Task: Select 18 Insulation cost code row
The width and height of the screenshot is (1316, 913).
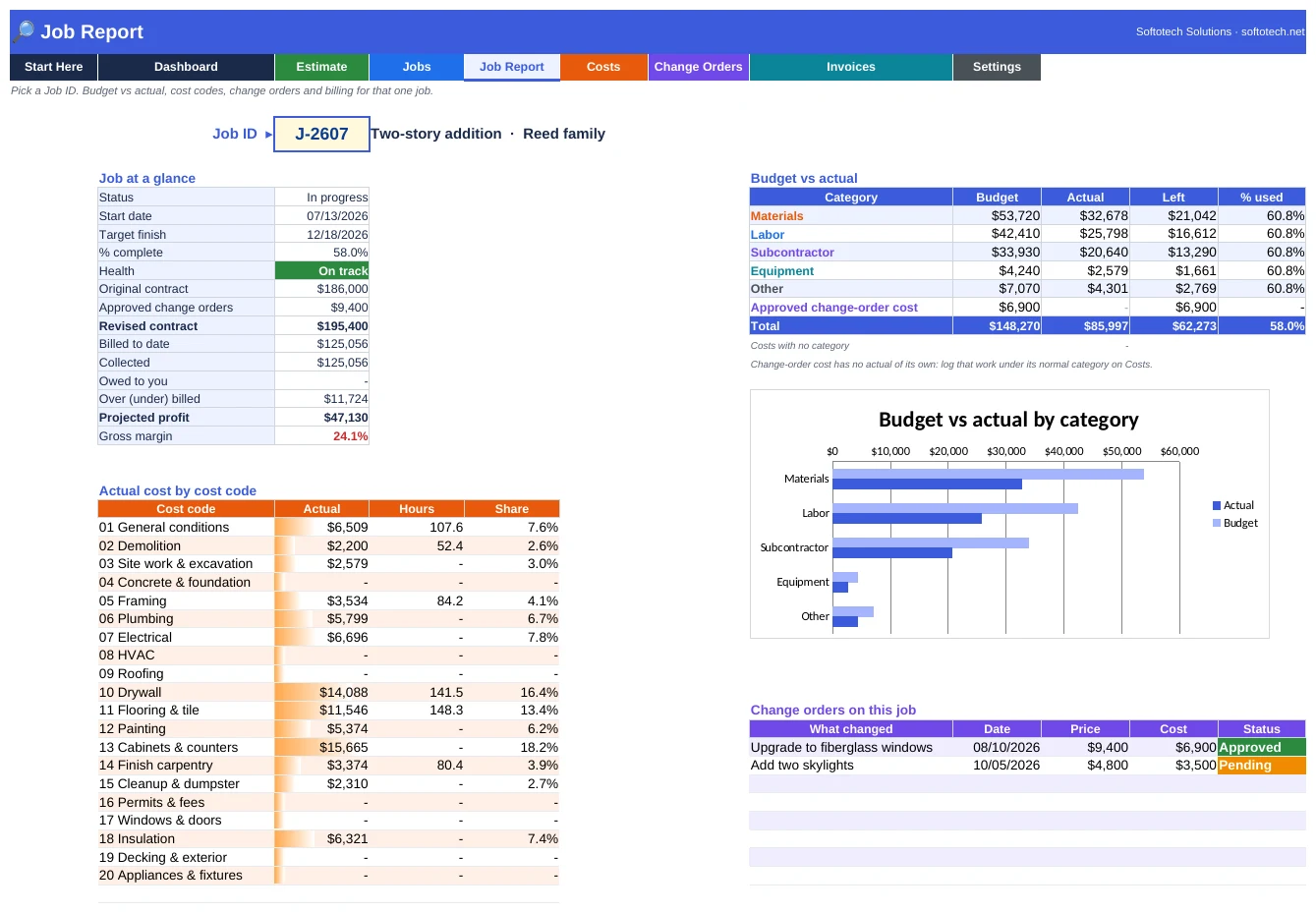Action: [328, 839]
